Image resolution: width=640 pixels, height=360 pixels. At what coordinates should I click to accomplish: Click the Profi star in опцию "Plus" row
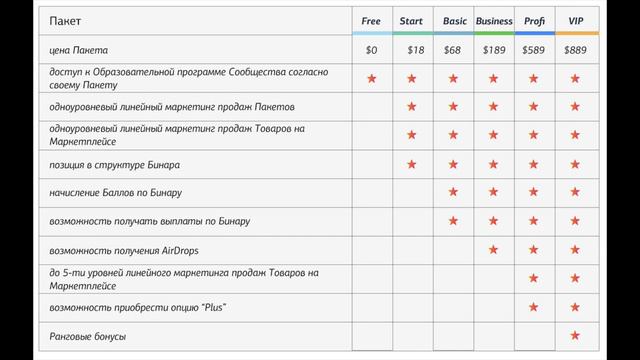(533, 307)
